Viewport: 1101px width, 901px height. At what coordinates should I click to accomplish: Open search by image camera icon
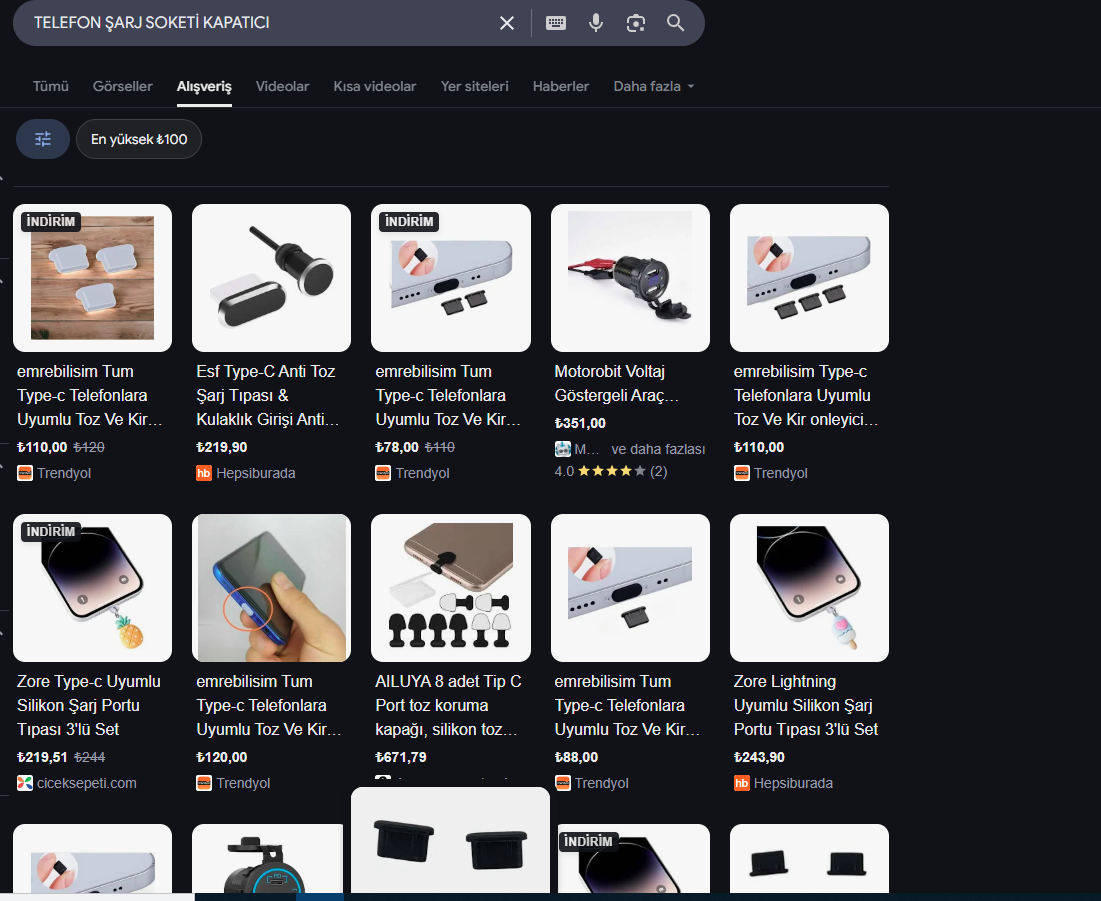pos(635,23)
